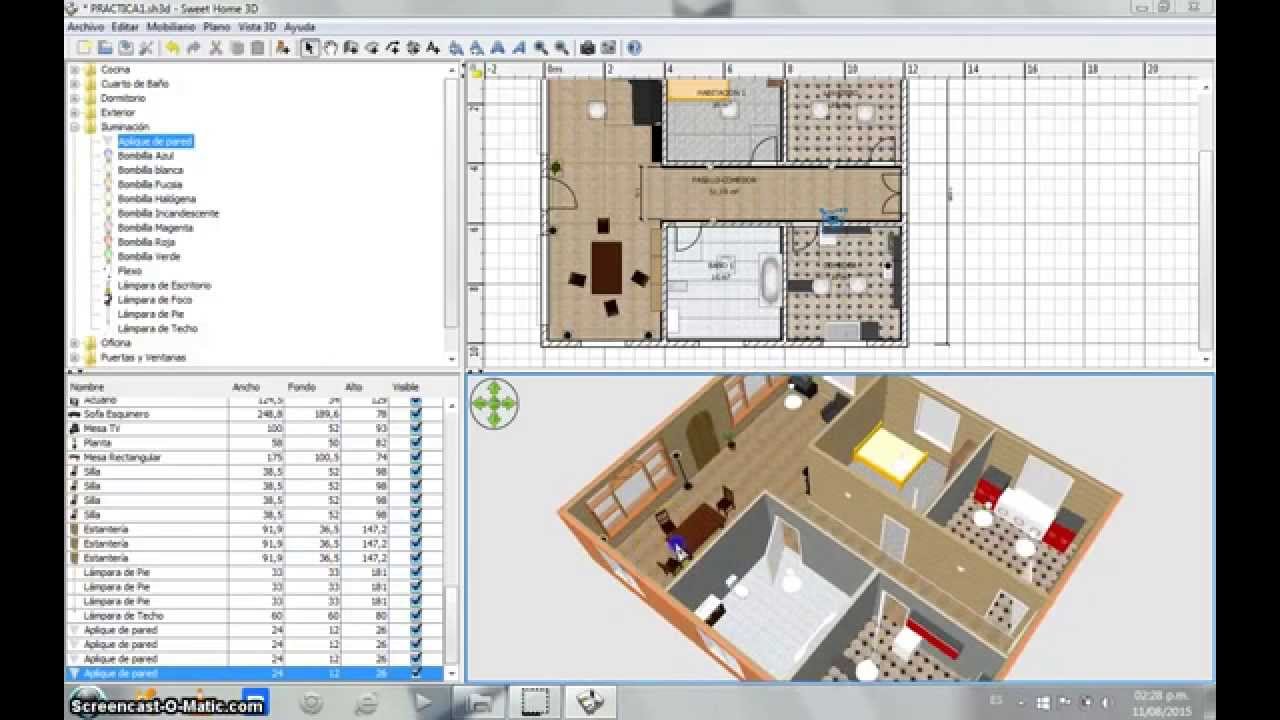Viewport: 1280px width, 720px height.
Task: Expand the Oficina catalog folder
Action: (75, 343)
